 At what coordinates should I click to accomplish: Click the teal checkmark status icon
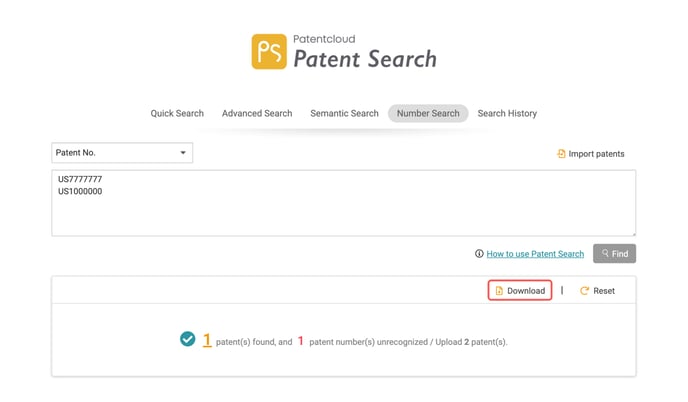[x=188, y=339]
